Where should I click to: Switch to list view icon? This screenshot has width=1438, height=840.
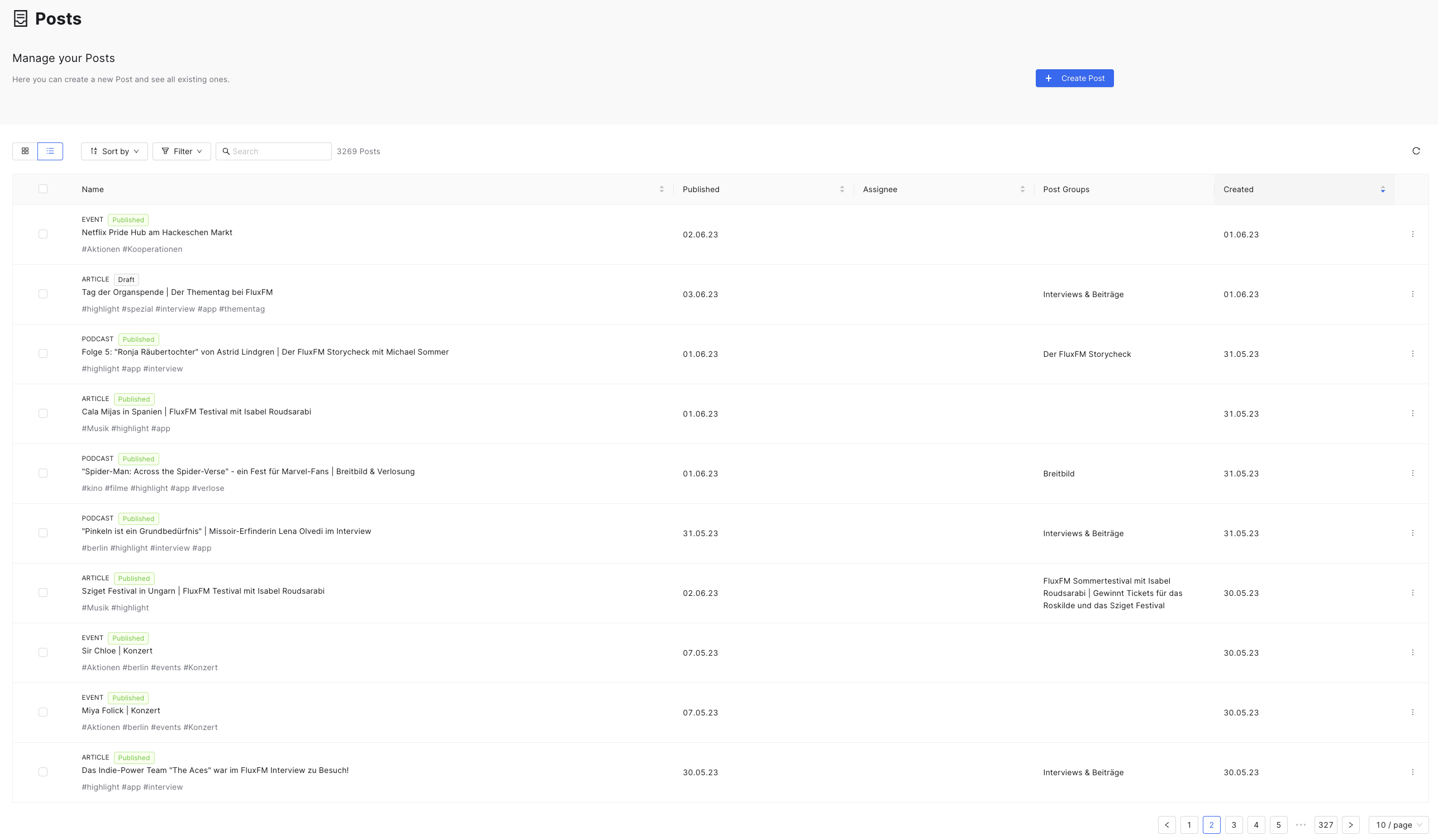[50, 151]
